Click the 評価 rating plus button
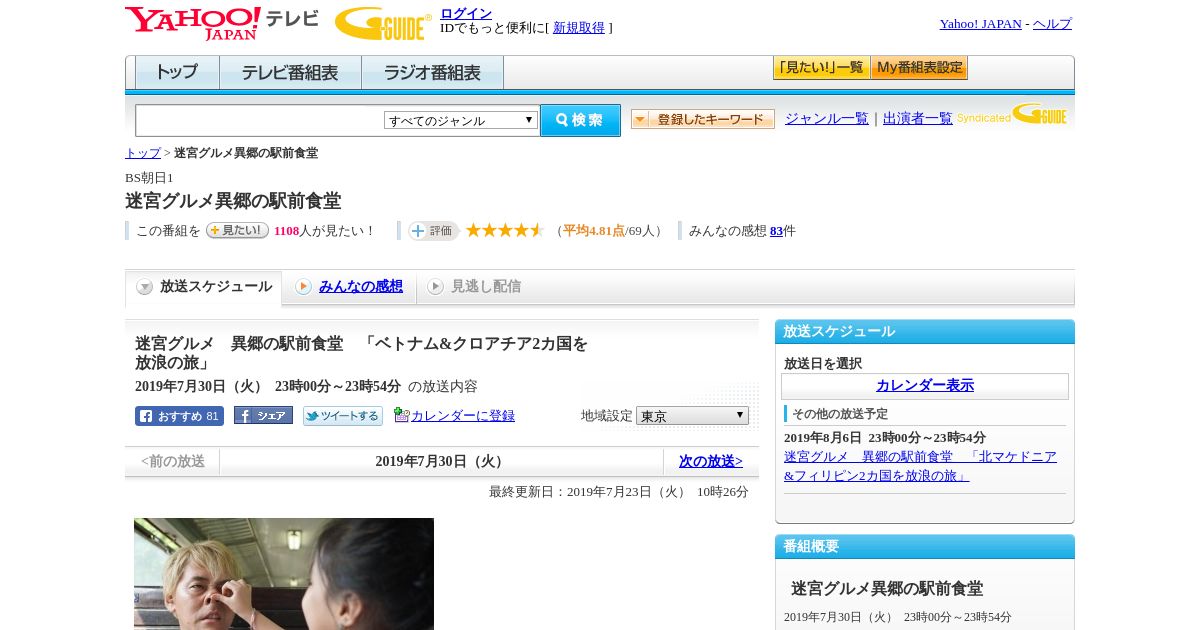1200x630 pixels. [x=433, y=231]
